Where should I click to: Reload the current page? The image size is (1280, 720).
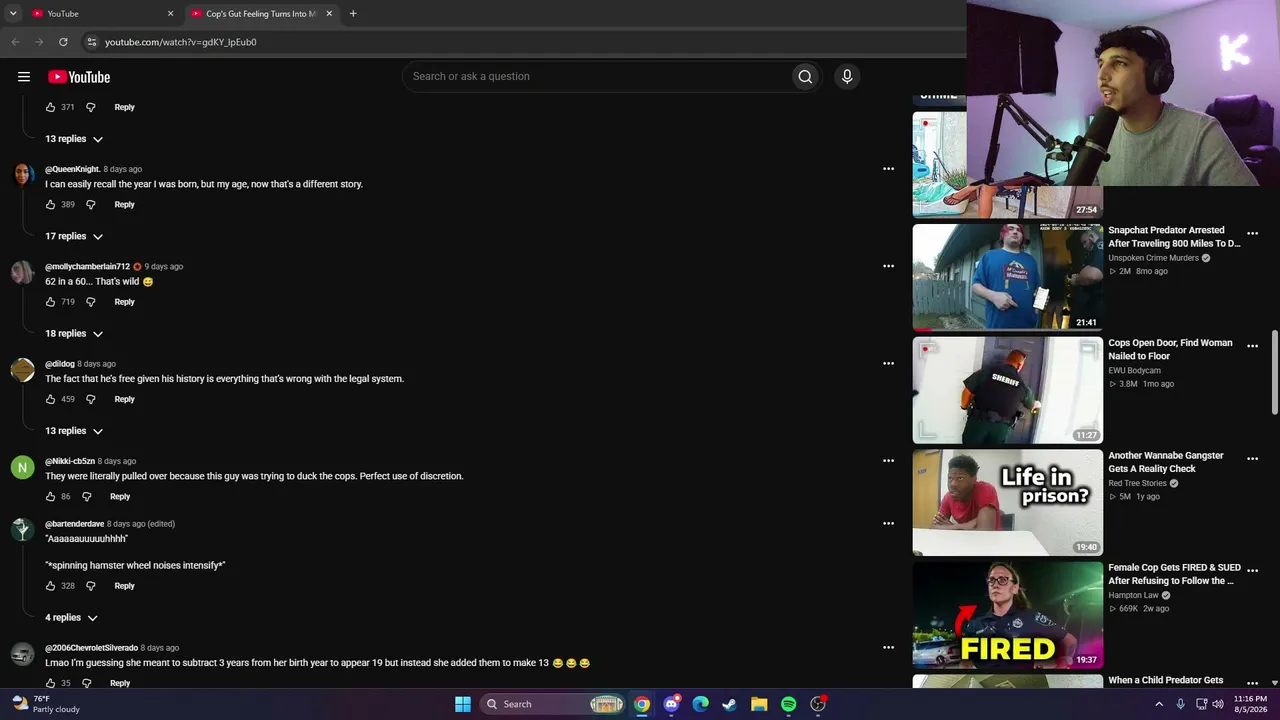[x=63, y=42]
